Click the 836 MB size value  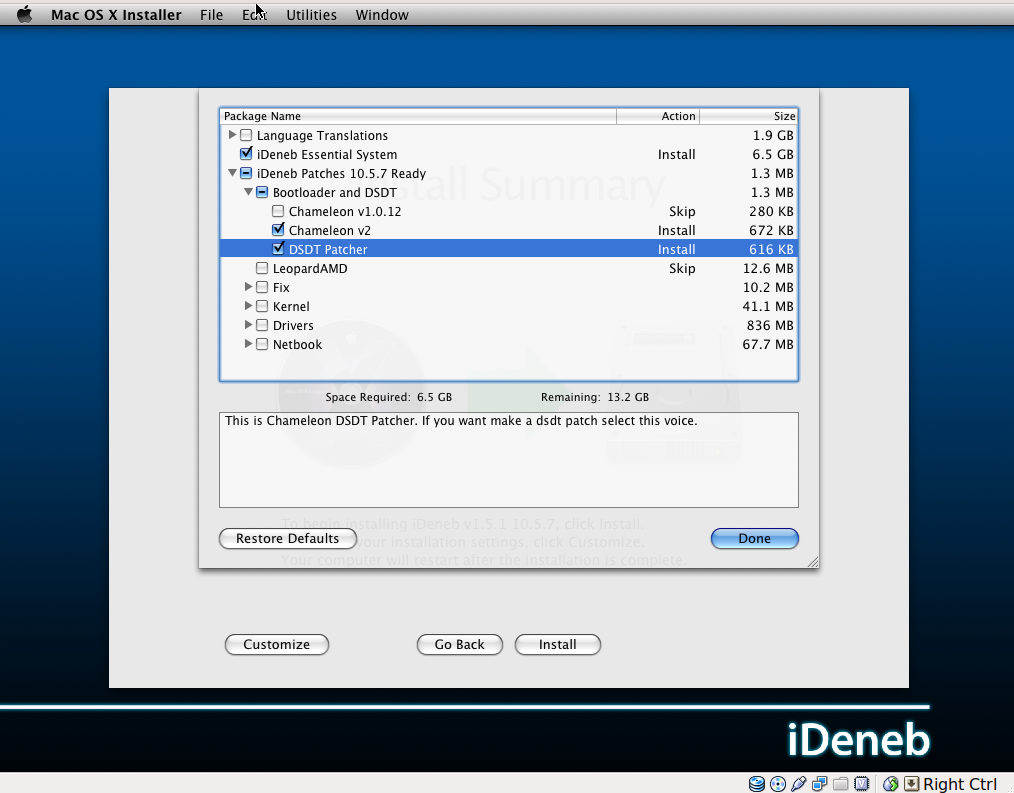[x=770, y=325]
